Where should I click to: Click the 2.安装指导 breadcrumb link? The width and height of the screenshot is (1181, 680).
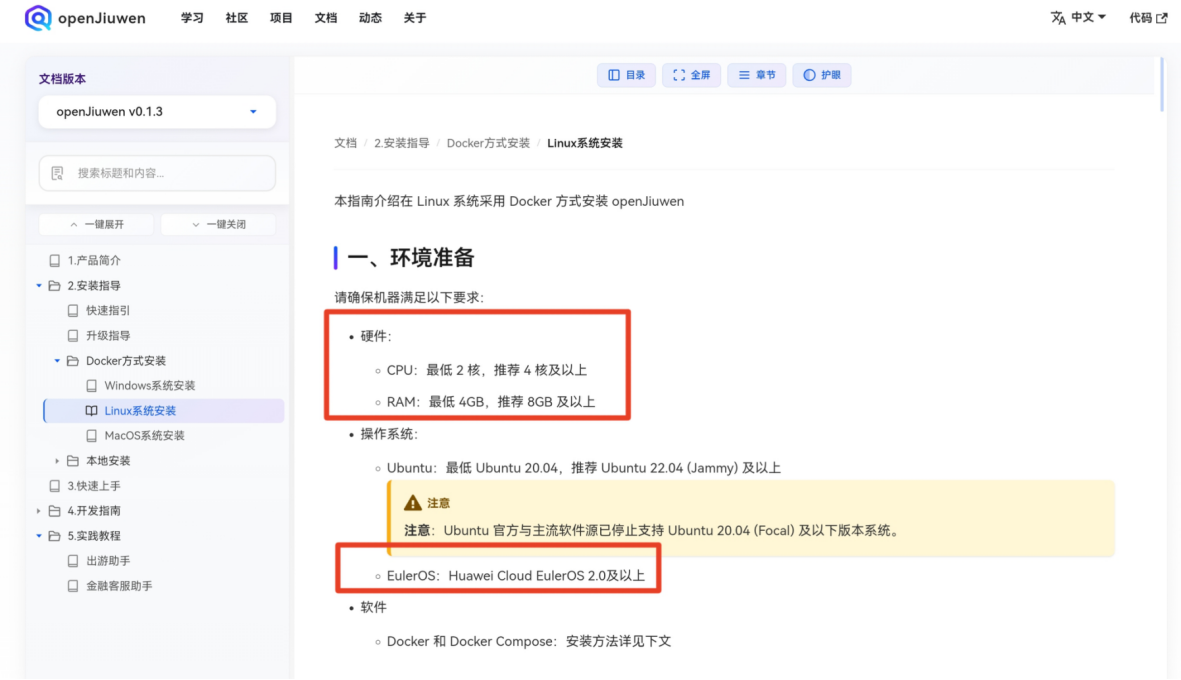point(401,143)
